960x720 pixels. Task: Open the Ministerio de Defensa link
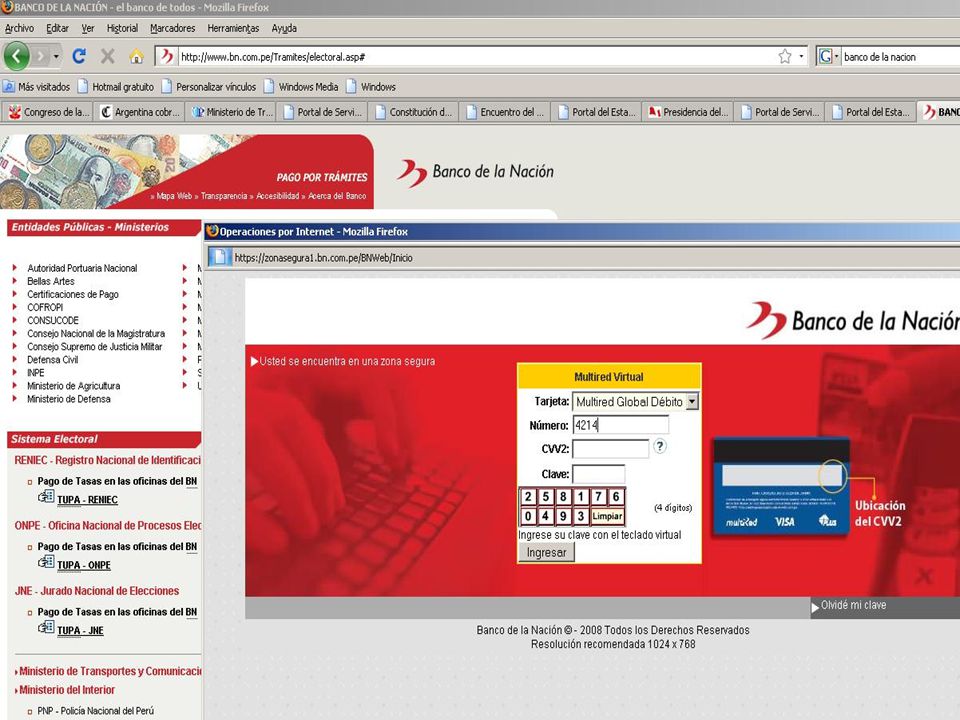[x=69, y=399]
